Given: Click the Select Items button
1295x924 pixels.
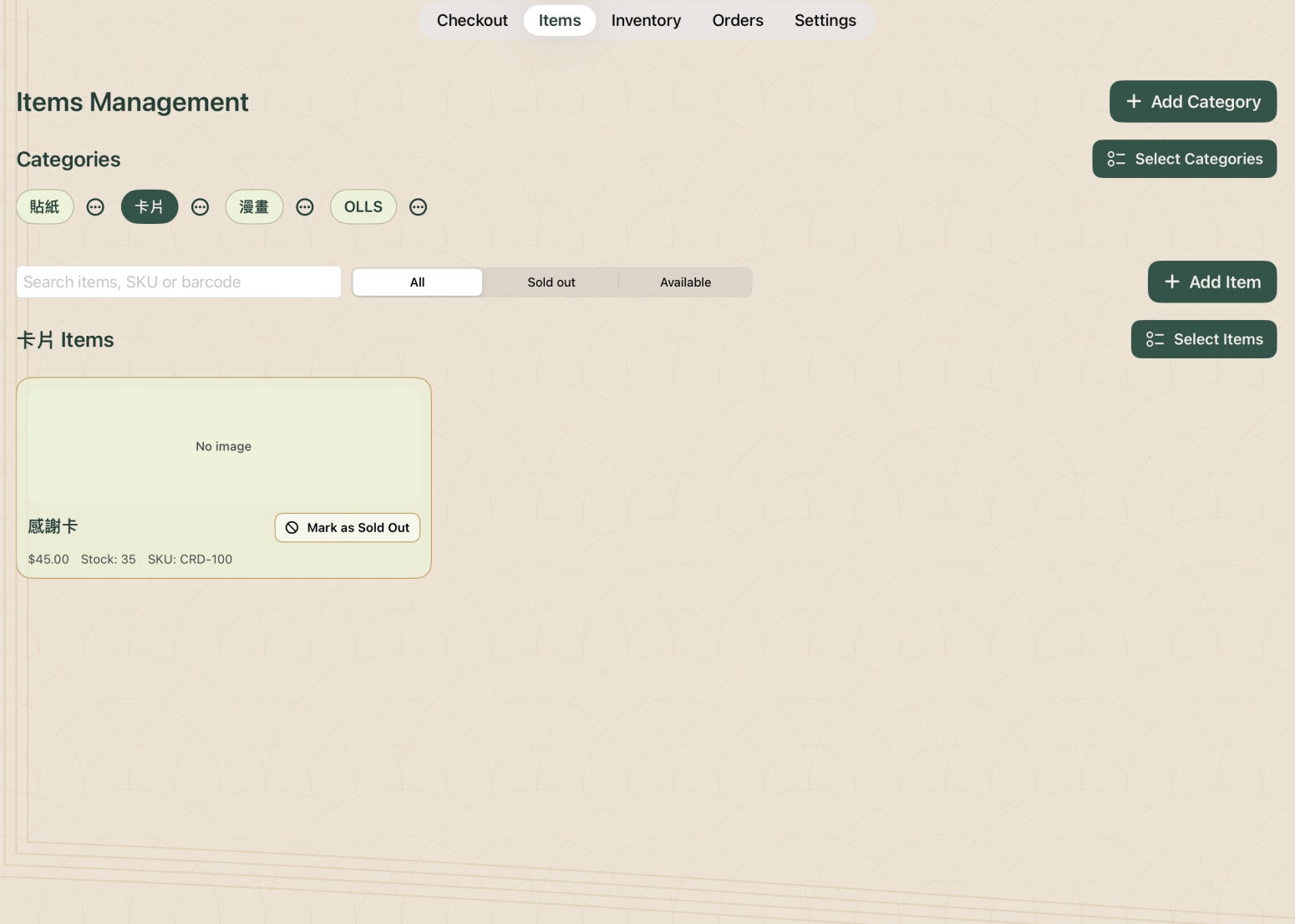Looking at the screenshot, I should tap(1204, 339).
